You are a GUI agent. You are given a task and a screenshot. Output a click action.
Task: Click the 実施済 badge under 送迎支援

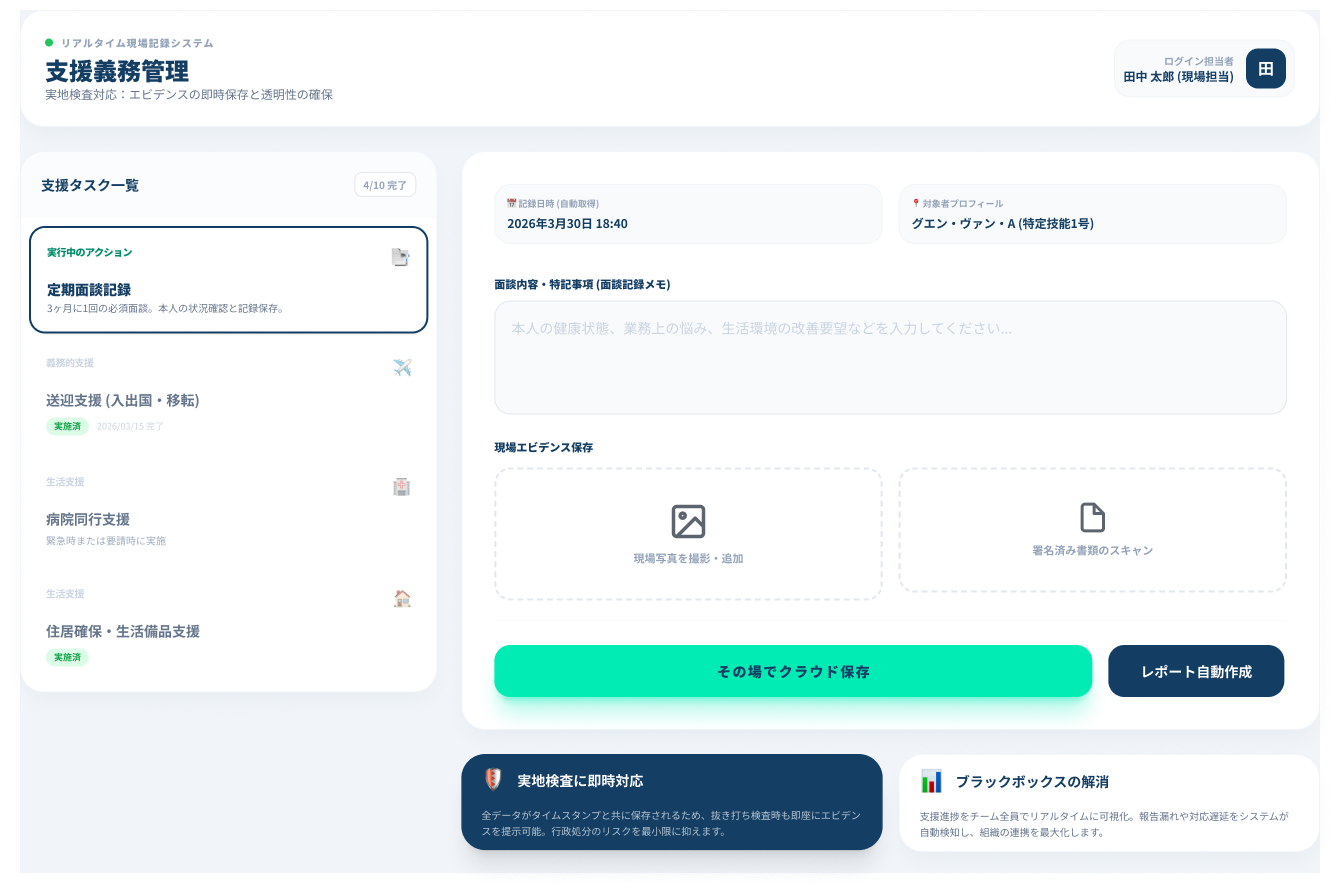pos(67,426)
